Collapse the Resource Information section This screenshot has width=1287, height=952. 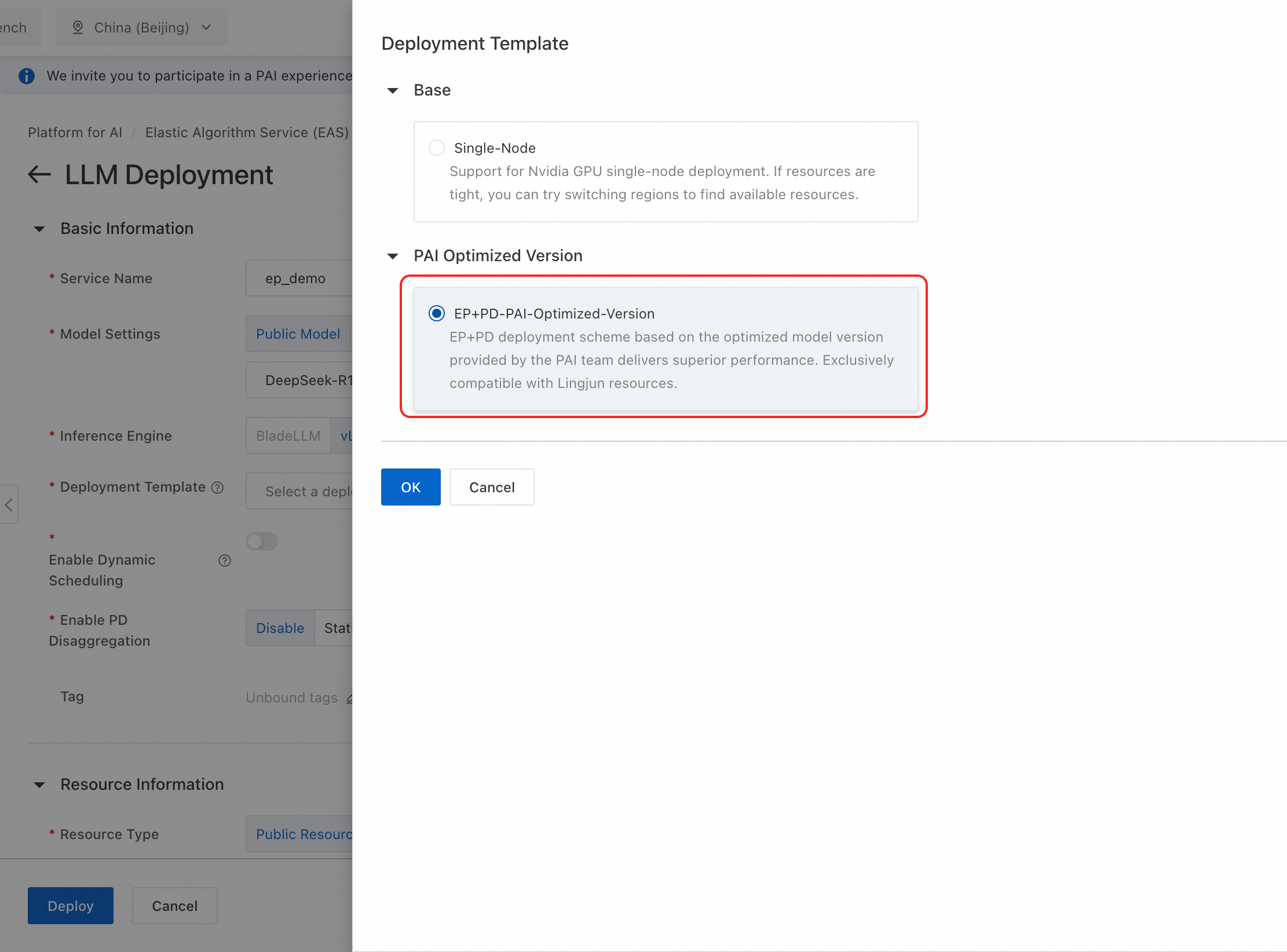coord(39,785)
